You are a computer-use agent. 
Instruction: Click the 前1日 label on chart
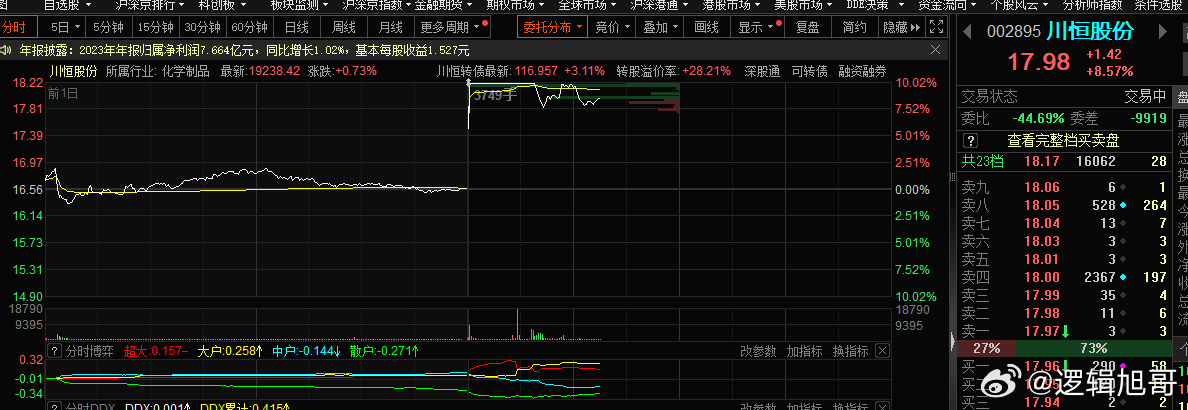tap(62, 93)
